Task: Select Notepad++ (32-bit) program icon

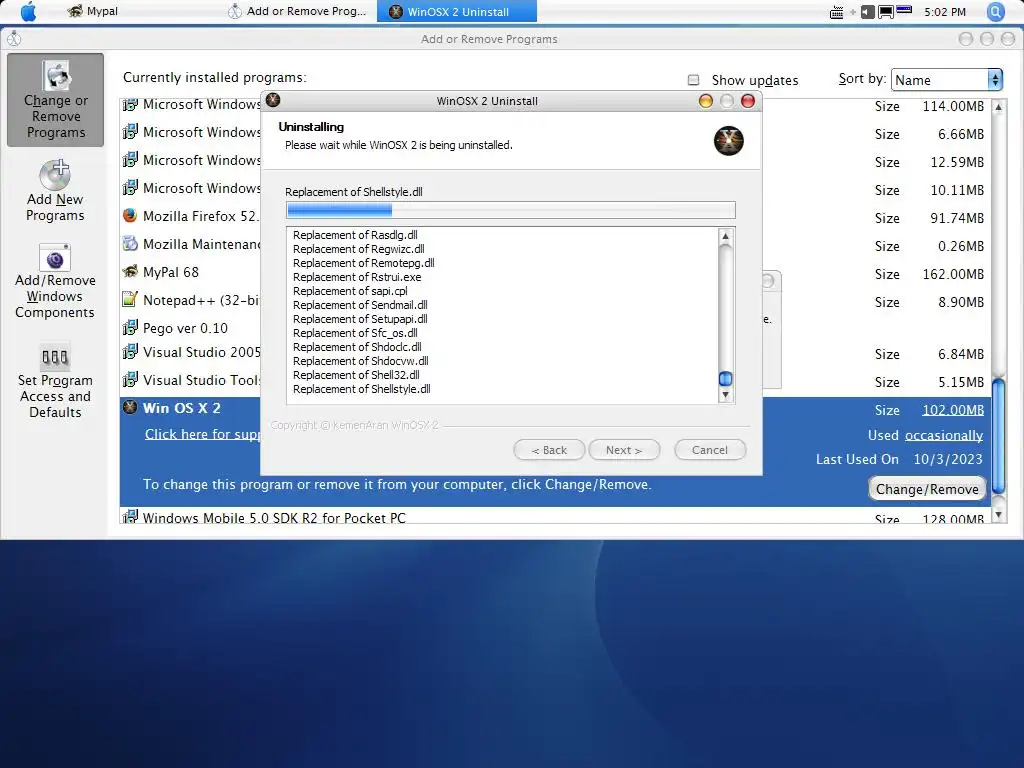Action: 130,300
